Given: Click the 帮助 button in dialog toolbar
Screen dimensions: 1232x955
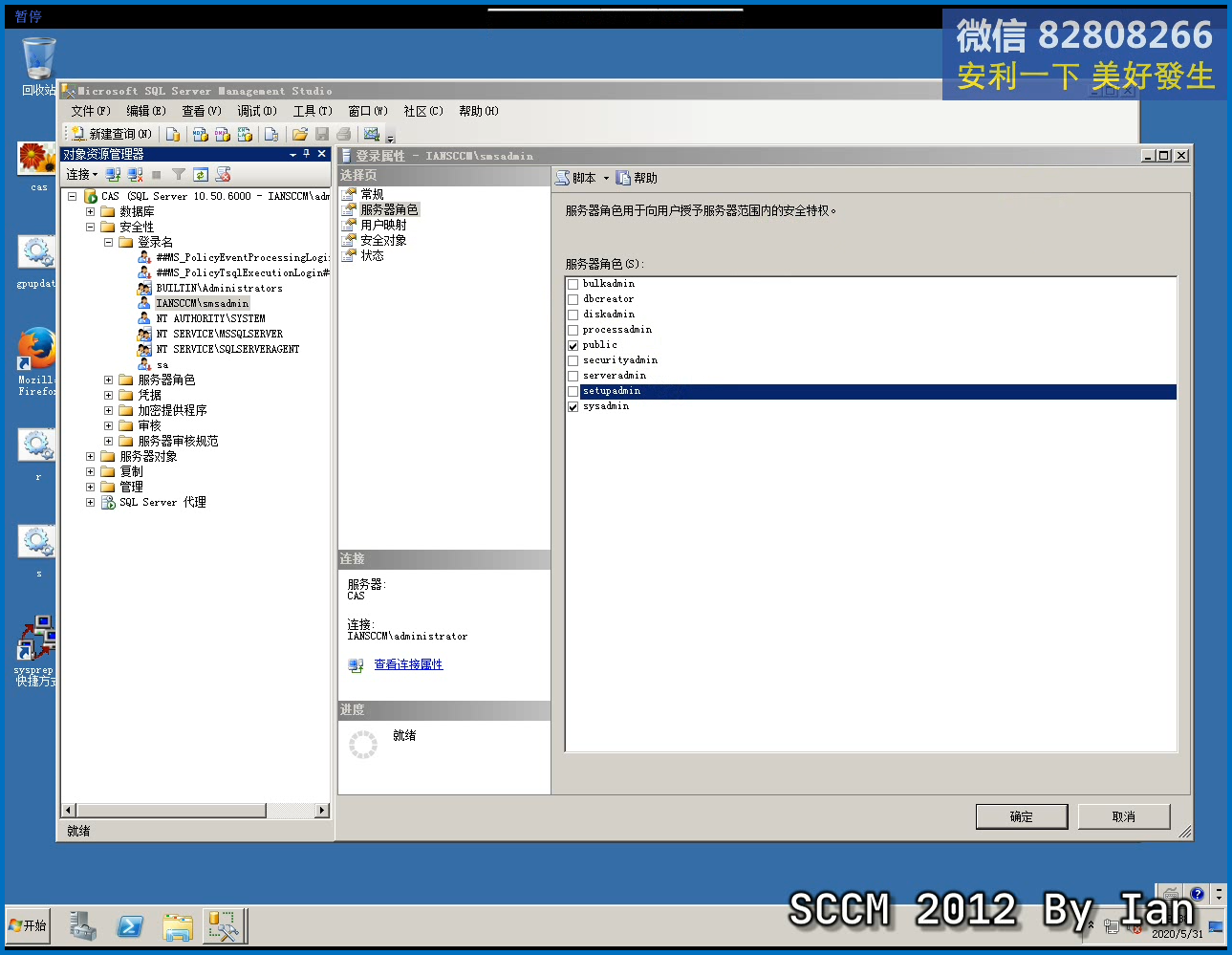Looking at the screenshot, I should tap(638, 178).
